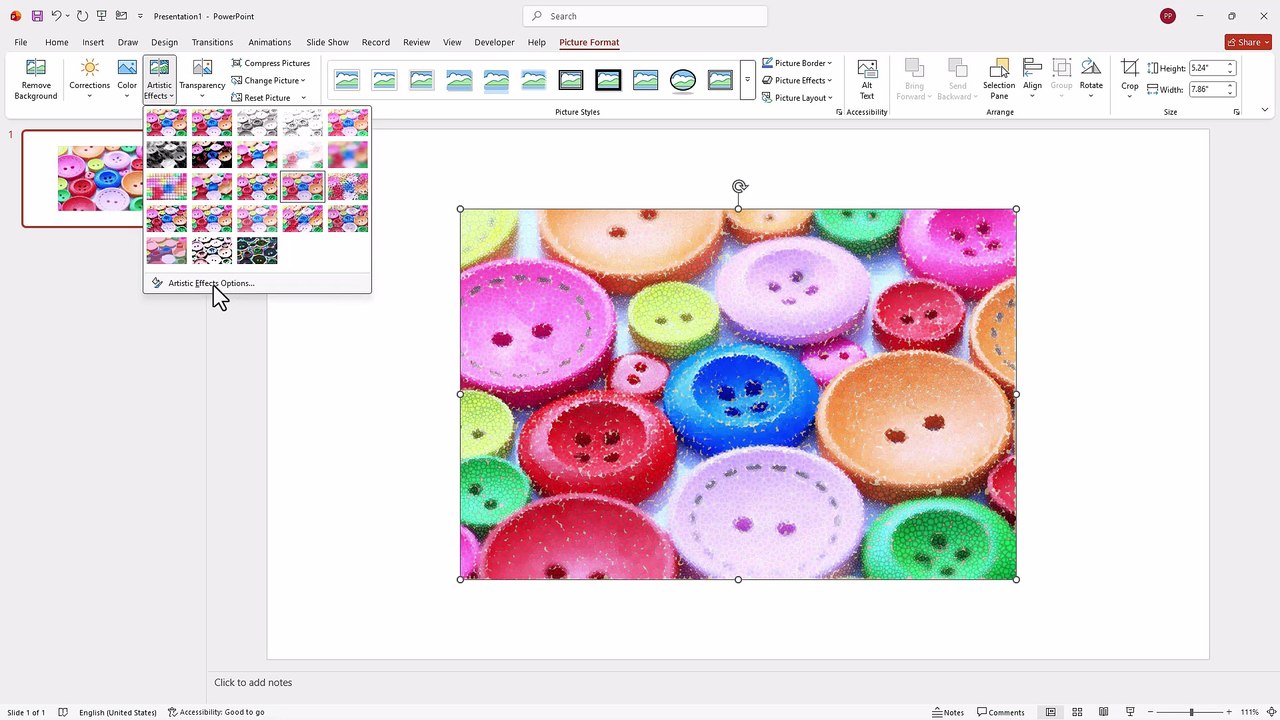
Task: Redo the last action
Action: pos(82,16)
